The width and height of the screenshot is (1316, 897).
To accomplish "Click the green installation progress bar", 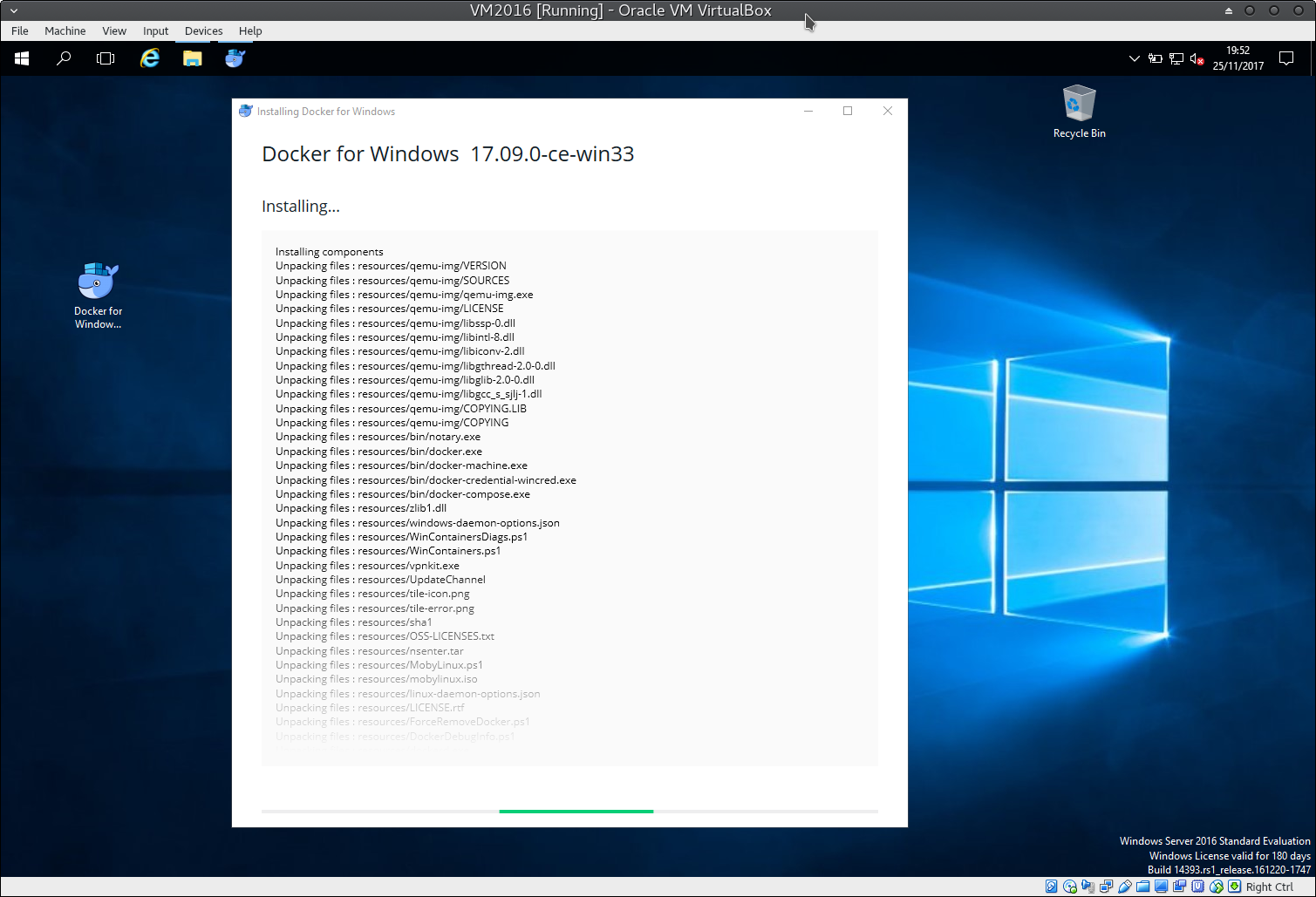I will pos(576,811).
